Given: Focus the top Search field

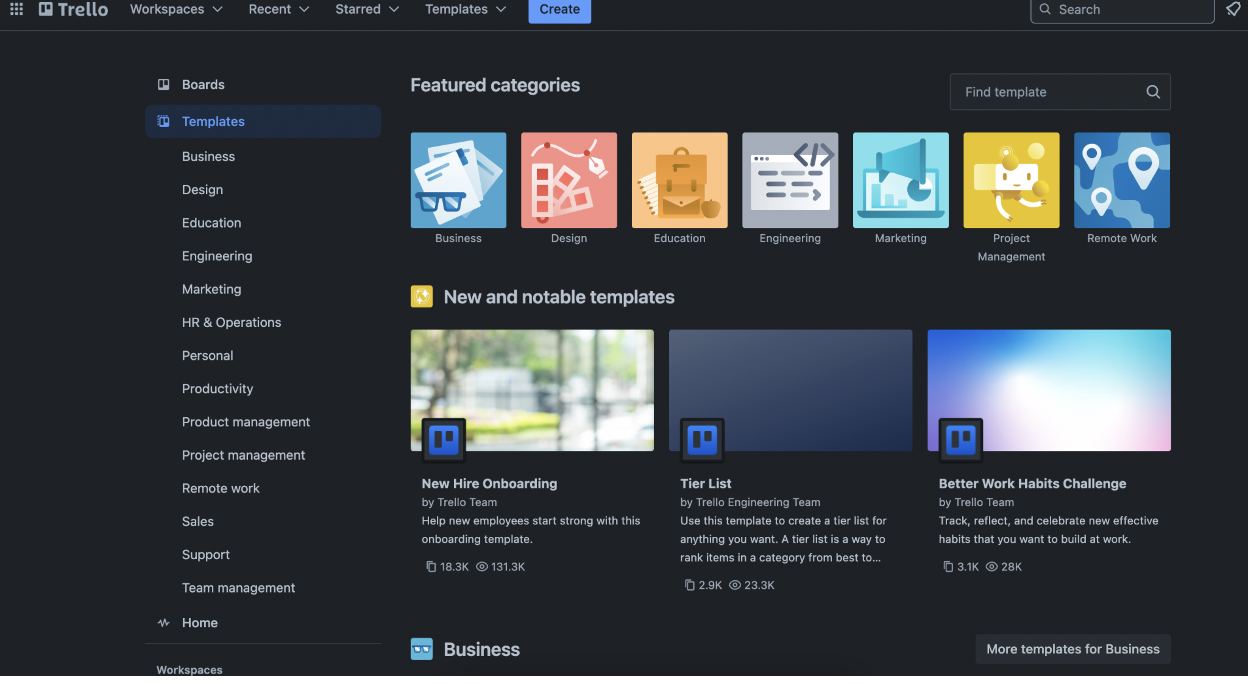Looking at the screenshot, I should [x=1122, y=10].
